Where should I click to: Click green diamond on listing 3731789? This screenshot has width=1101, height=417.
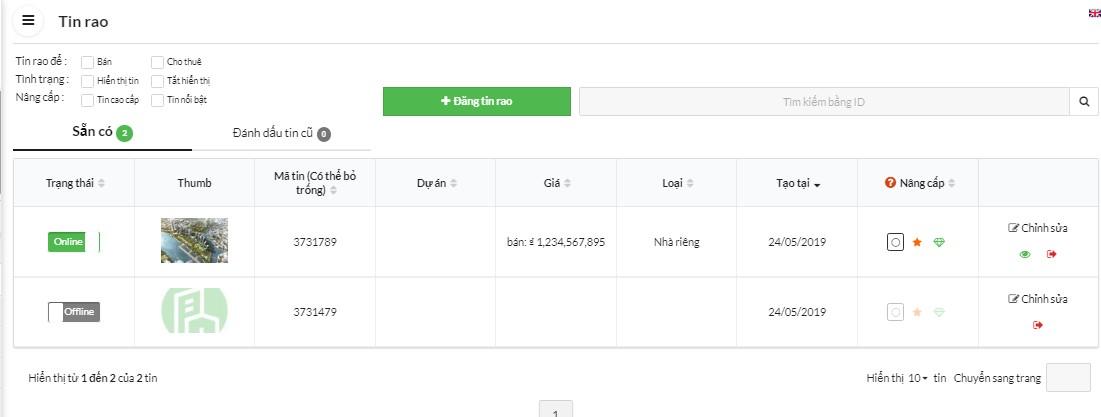coord(939,242)
